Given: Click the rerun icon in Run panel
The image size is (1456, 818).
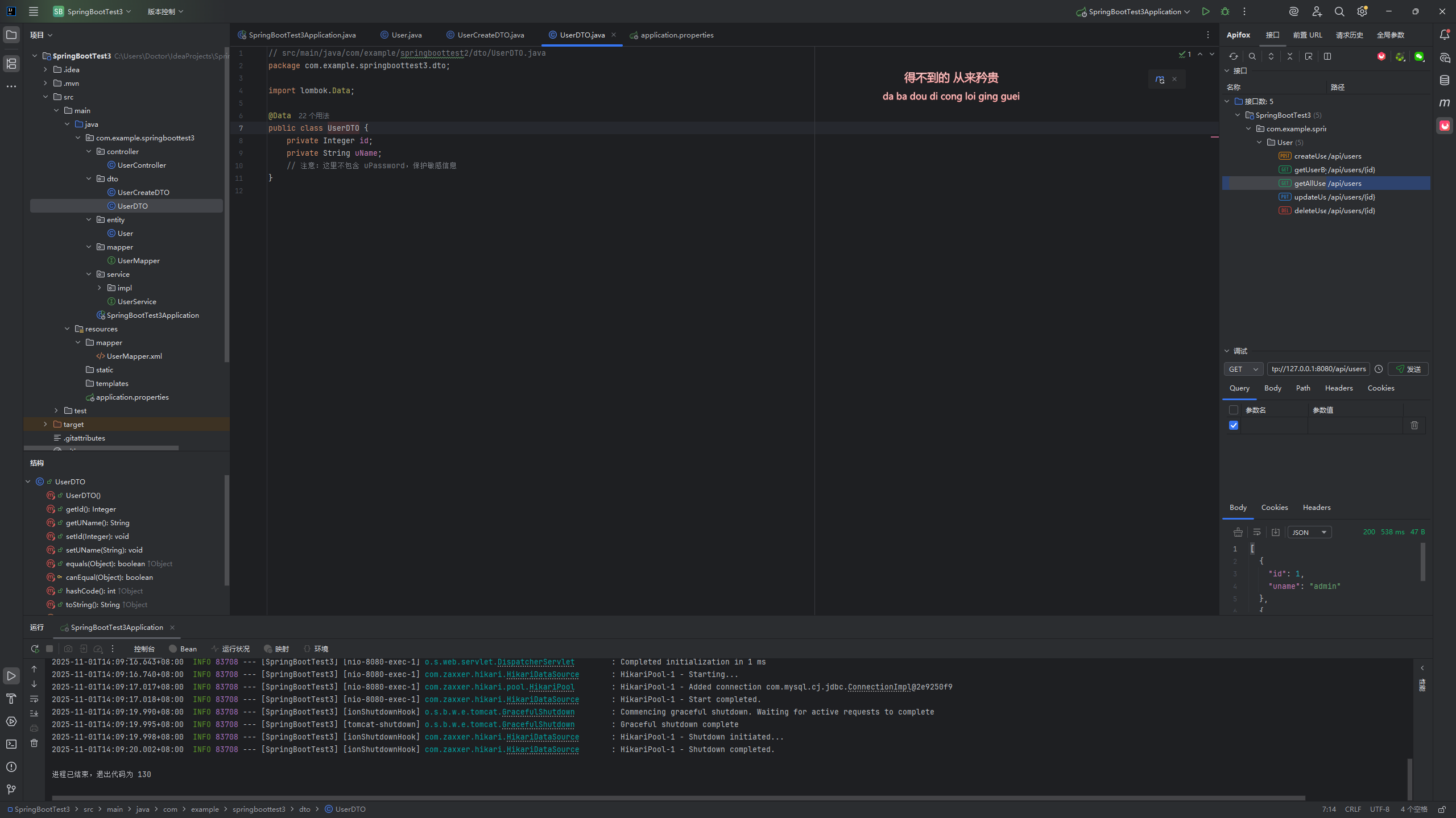Looking at the screenshot, I should (35, 649).
